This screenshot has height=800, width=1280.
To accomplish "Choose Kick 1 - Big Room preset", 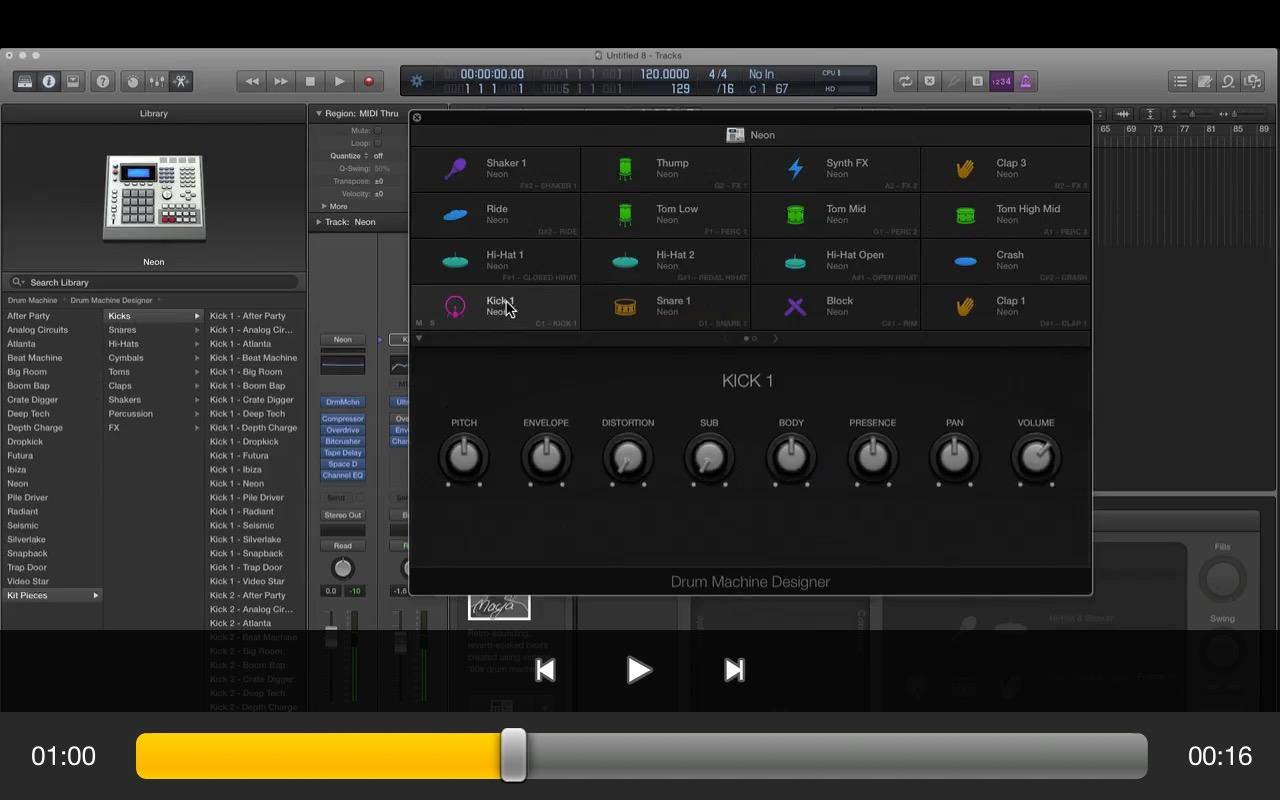I will pos(246,372).
